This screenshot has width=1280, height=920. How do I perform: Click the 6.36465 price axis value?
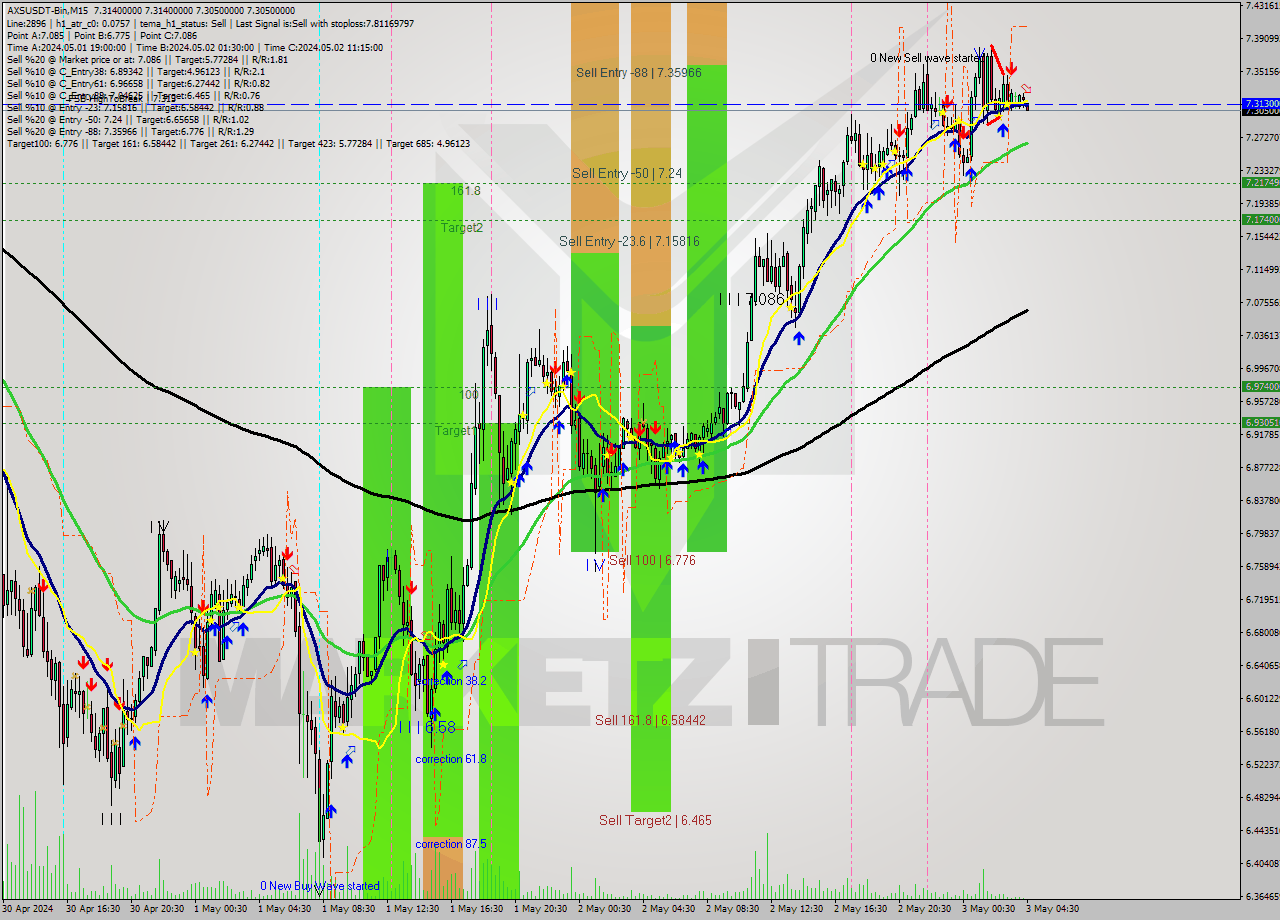click(1262, 896)
